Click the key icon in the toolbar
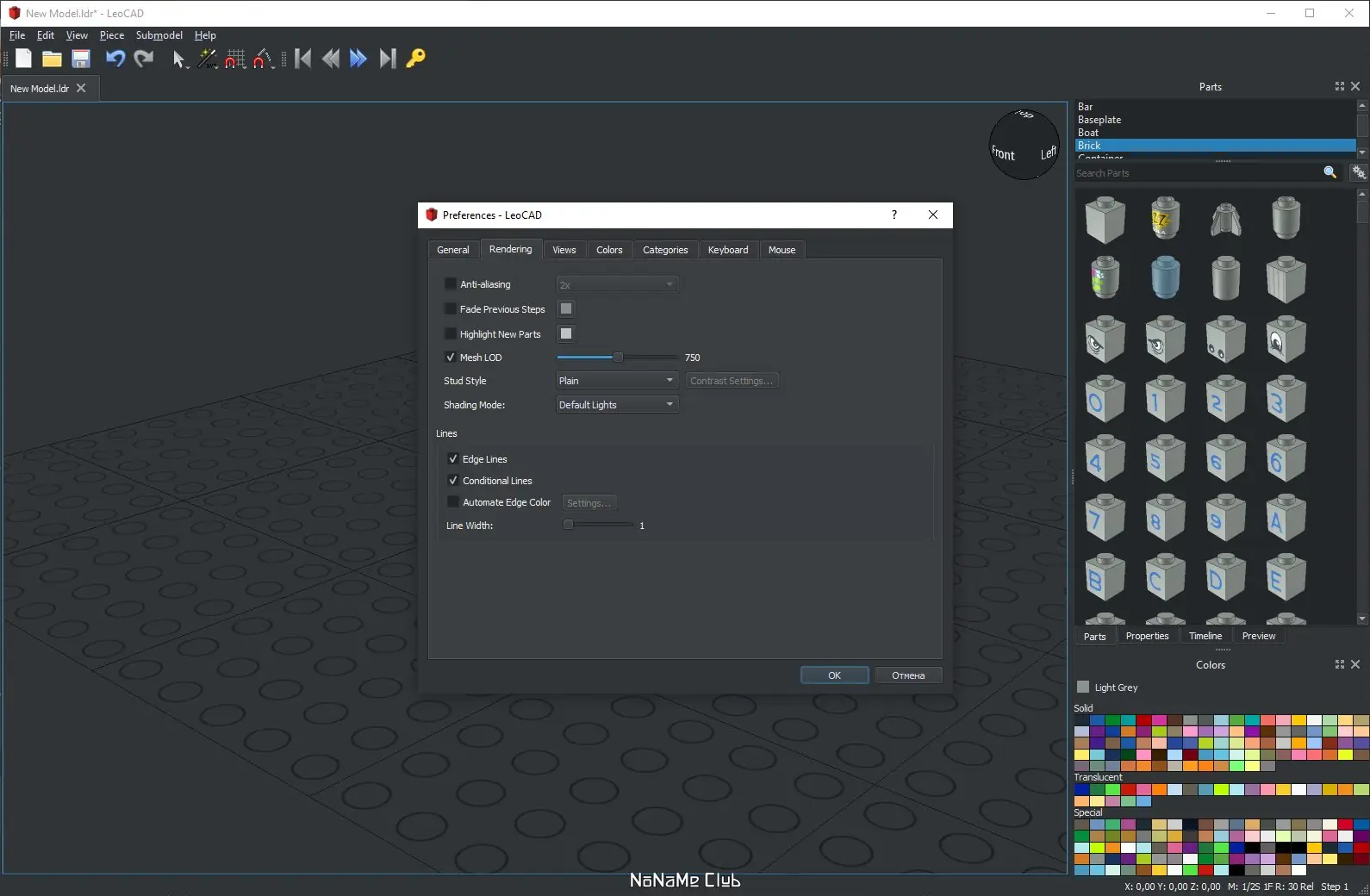The image size is (1370, 896). click(415, 59)
